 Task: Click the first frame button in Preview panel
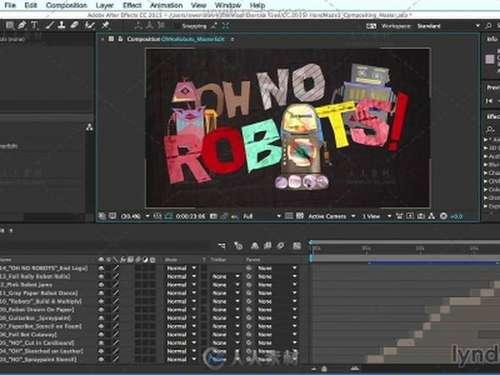point(489,100)
